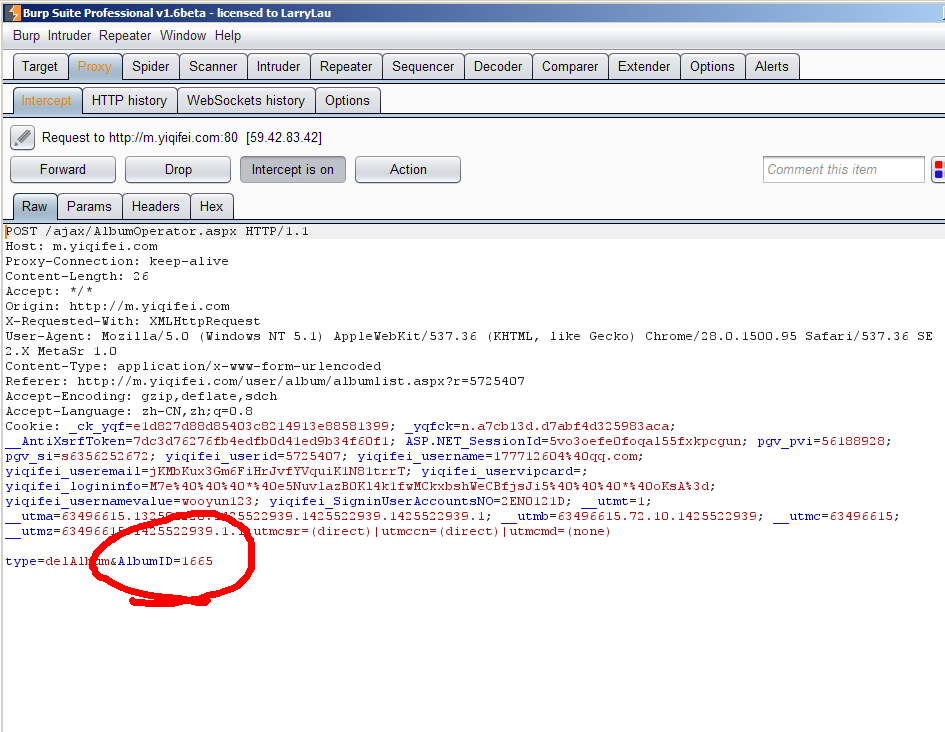The image size is (945, 732).
Task: Switch to the Repeater main tab
Action: click(346, 66)
